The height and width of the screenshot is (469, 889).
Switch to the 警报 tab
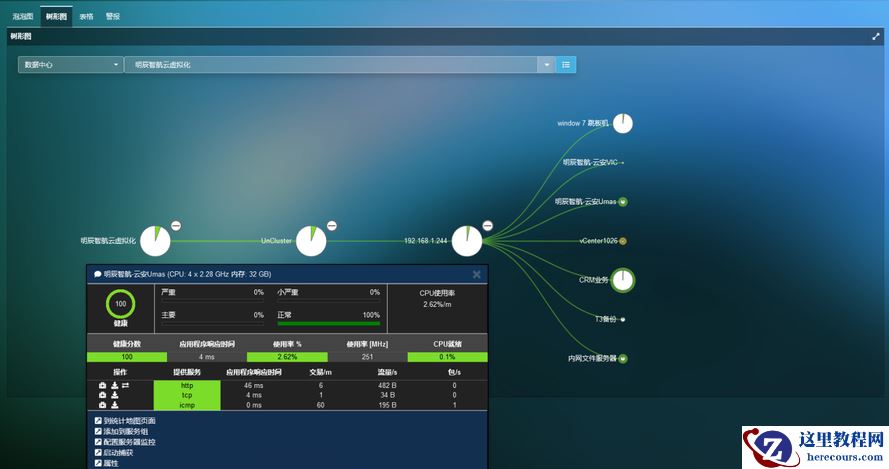pos(113,16)
